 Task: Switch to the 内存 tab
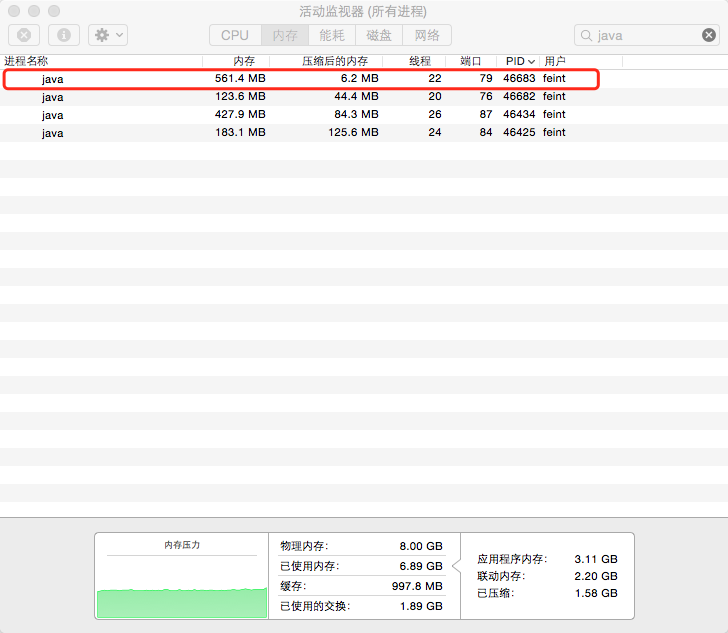click(x=285, y=35)
